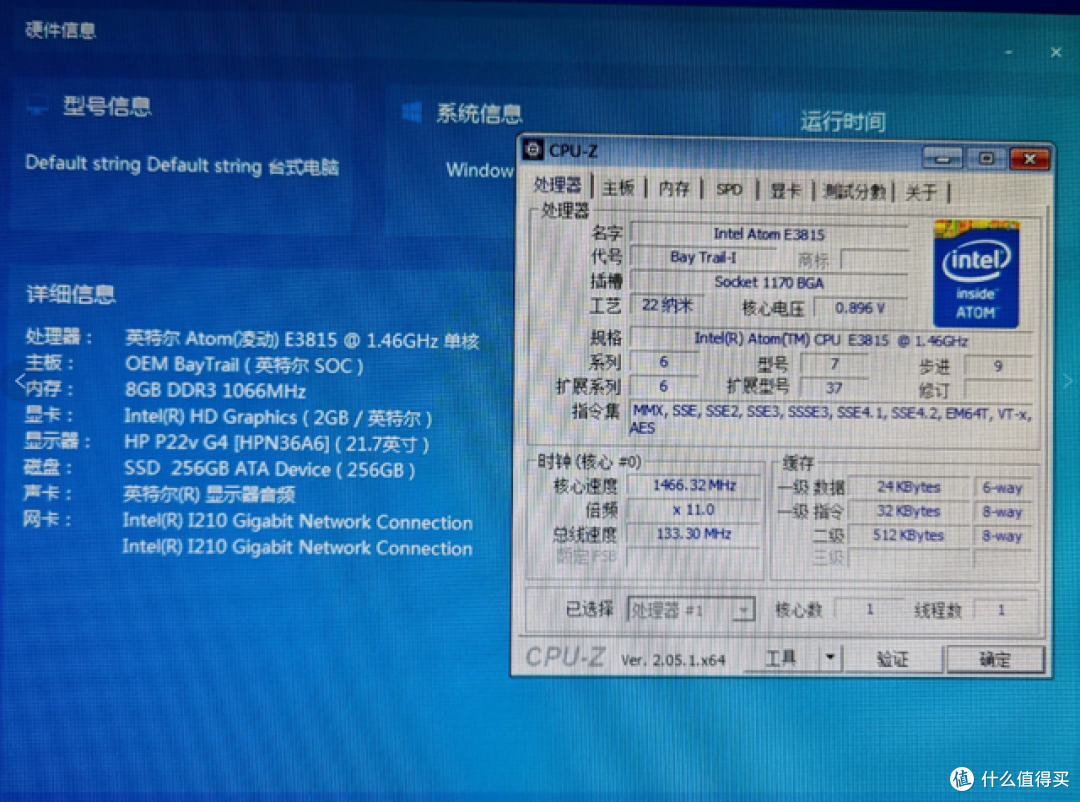Click the Windows logo beside 系统信息
The height and width of the screenshot is (802, 1080).
tap(412, 112)
